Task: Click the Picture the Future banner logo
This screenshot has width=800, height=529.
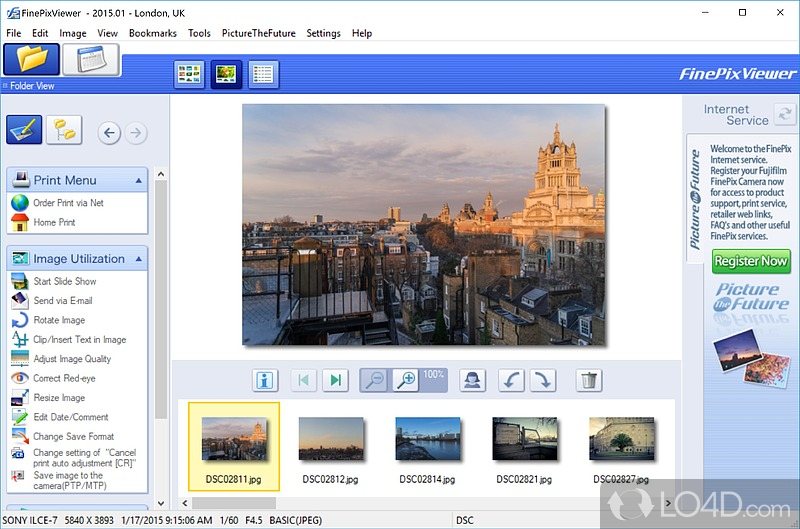Action: point(752,297)
